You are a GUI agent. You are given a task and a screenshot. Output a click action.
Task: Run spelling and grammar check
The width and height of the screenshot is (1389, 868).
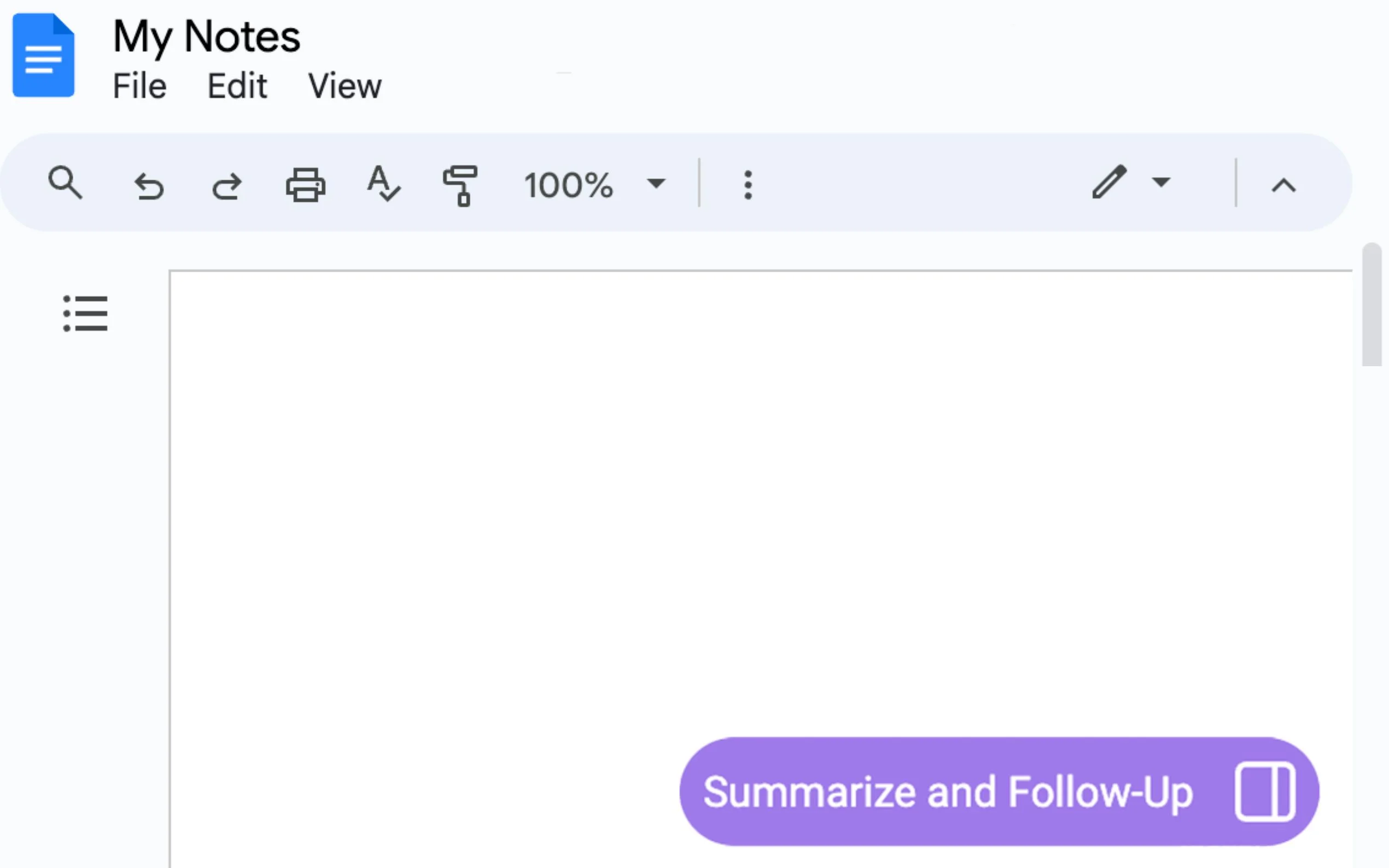383,183
